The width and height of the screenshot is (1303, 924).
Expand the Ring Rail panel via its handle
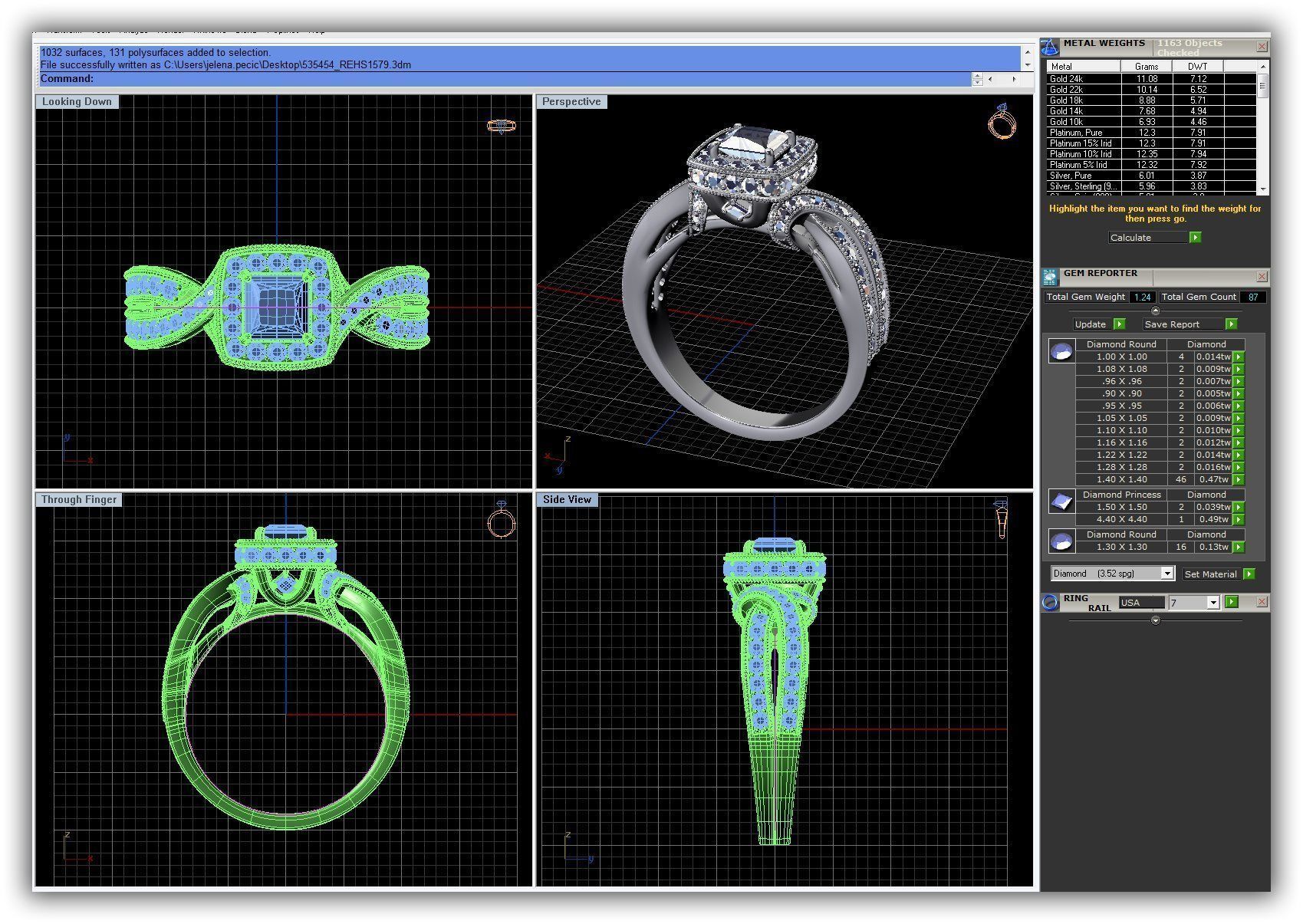tap(1156, 620)
